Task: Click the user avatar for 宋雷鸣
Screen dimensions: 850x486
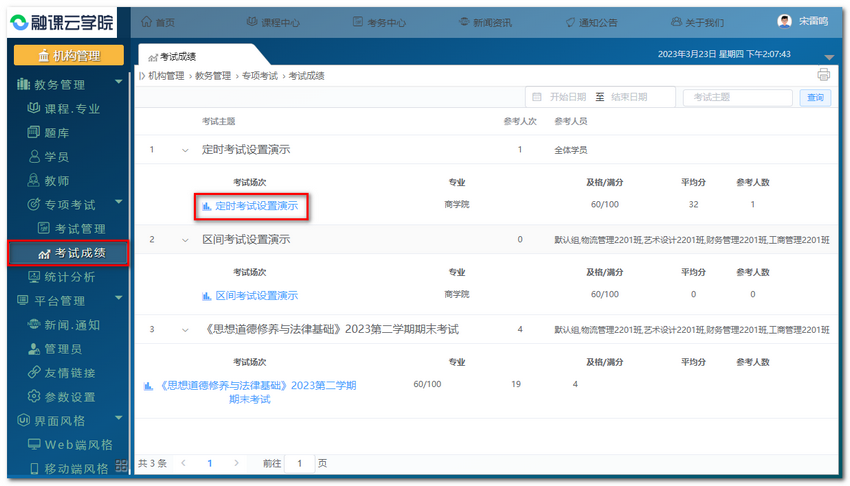Action: 785,22
